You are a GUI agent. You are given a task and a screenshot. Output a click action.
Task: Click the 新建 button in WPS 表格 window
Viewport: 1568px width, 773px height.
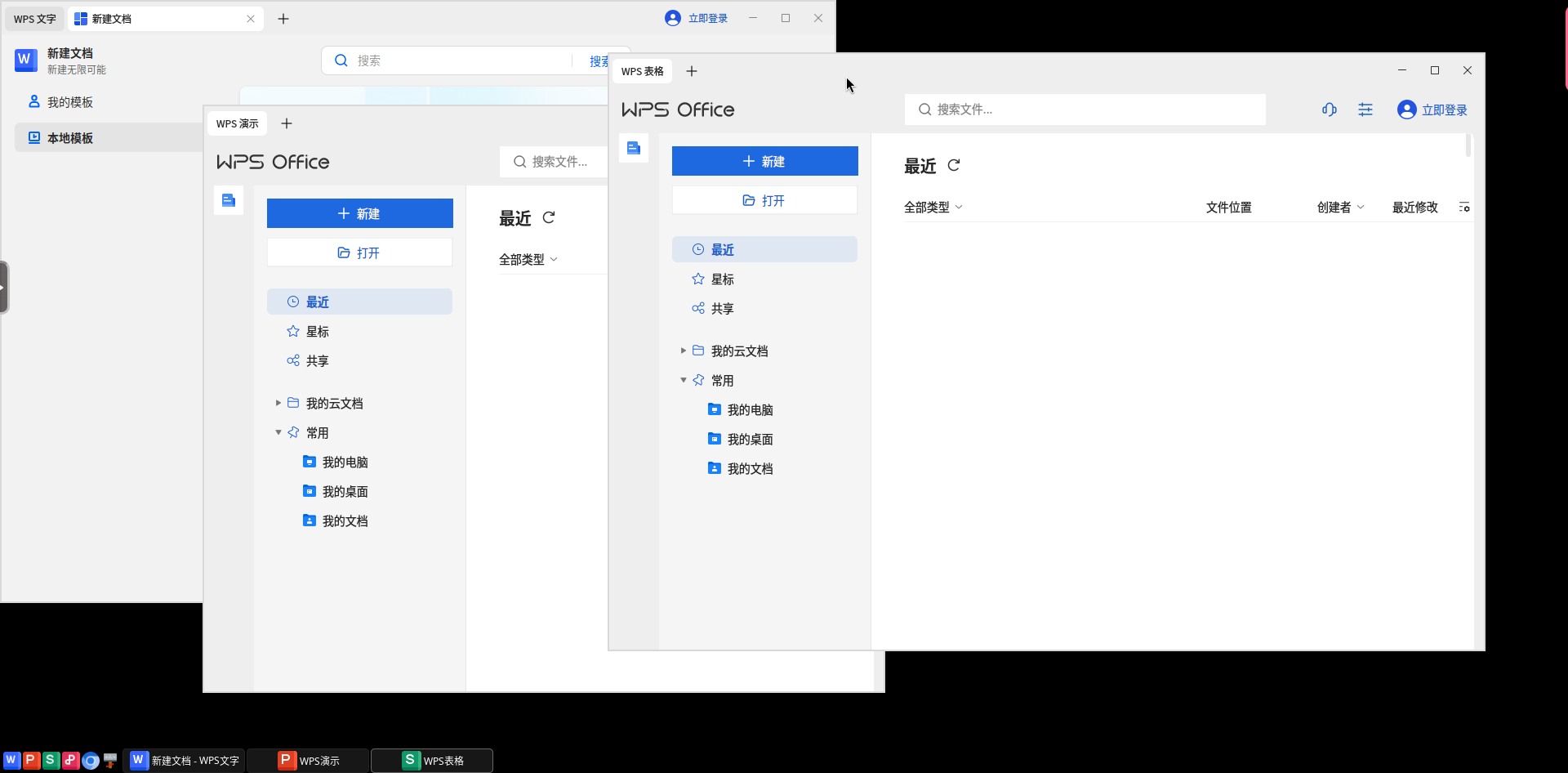pyautogui.click(x=764, y=161)
